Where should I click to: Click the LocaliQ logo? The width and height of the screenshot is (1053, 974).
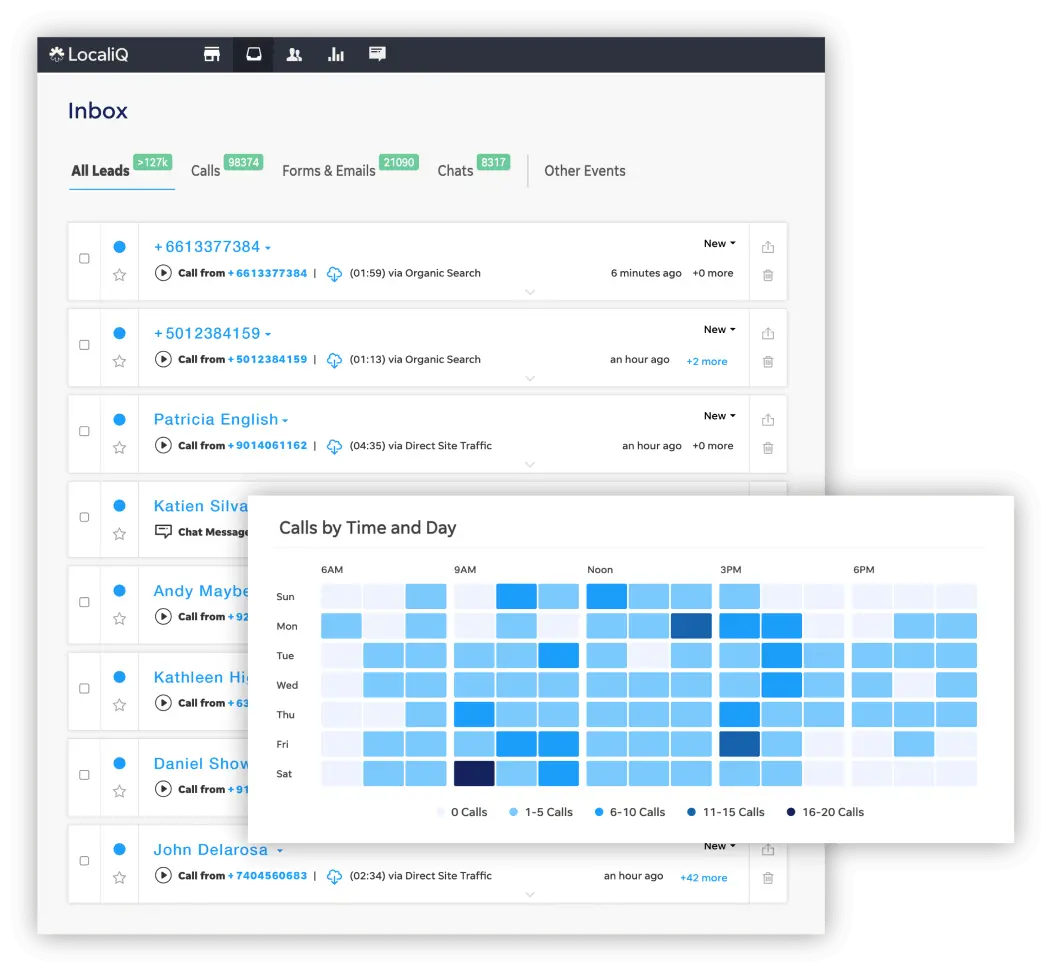click(89, 54)
